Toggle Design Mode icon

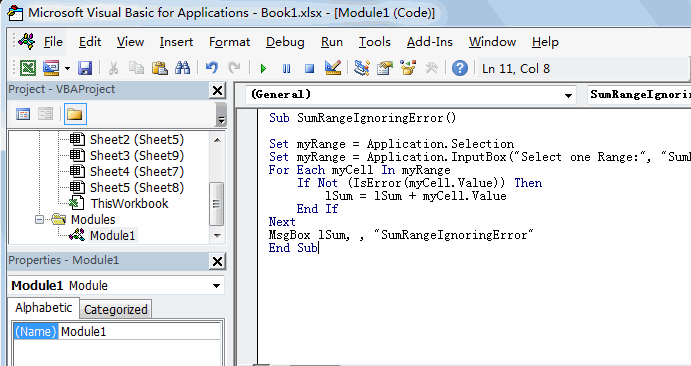click(333, 68)
